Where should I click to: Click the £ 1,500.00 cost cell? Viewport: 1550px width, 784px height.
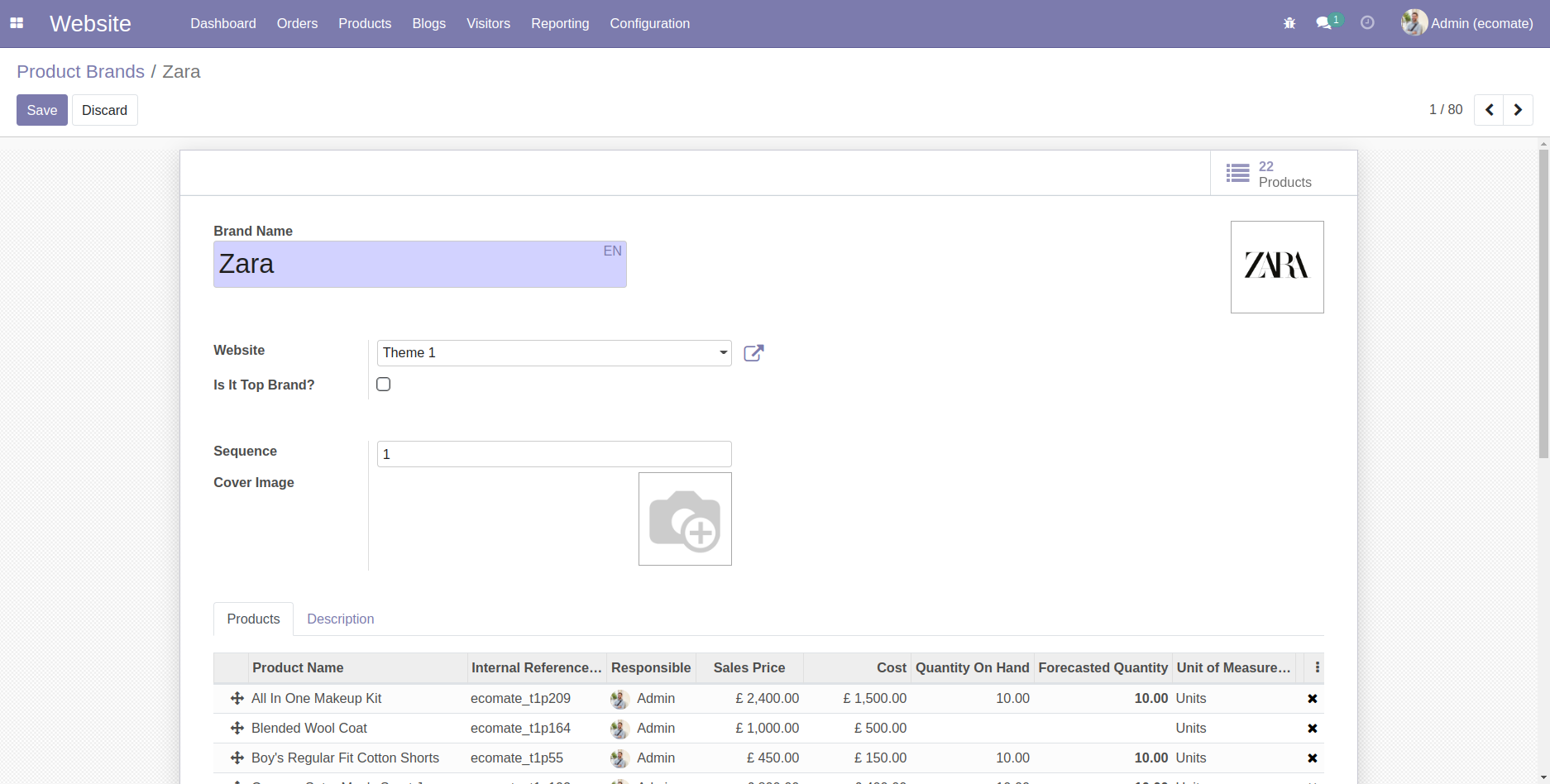(875, 699)
